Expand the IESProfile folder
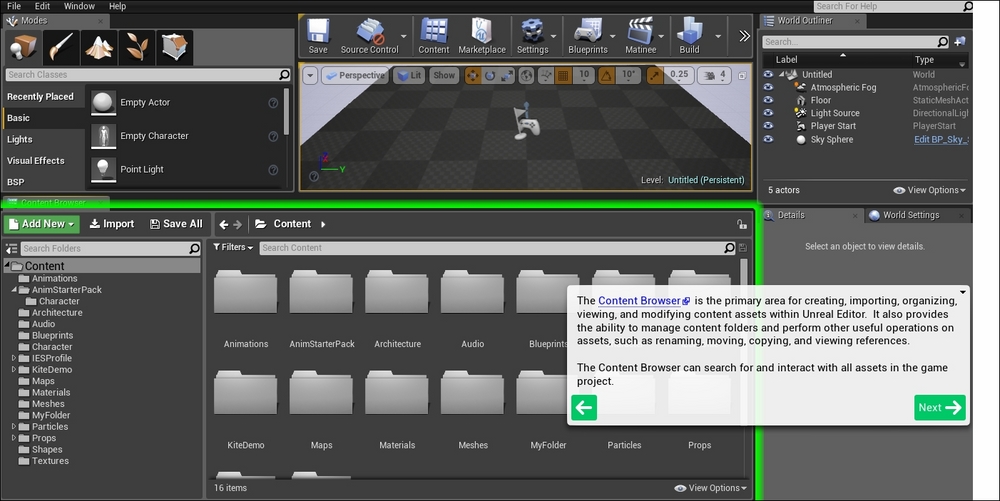Screen dimensions: 1000x501 pyautogui.click(x=14, y=358)
